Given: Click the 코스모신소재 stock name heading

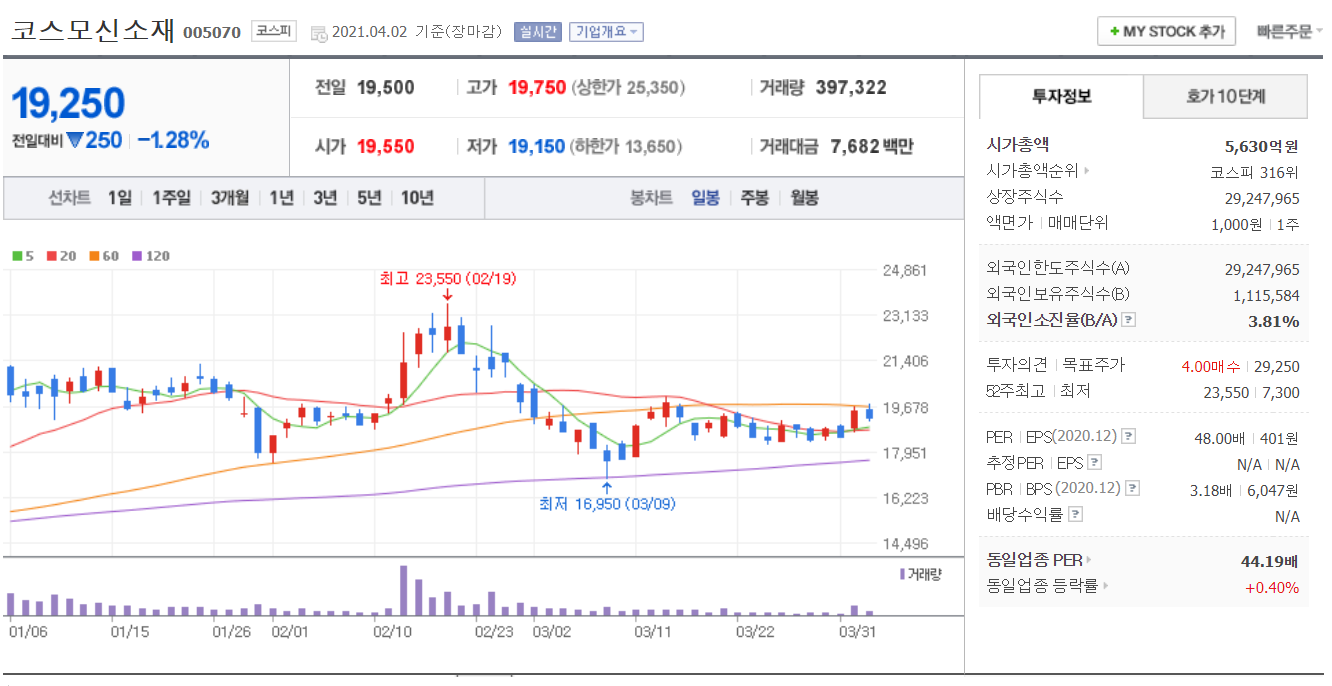Looking at the screenshot, I should click(x=94, y=31).
